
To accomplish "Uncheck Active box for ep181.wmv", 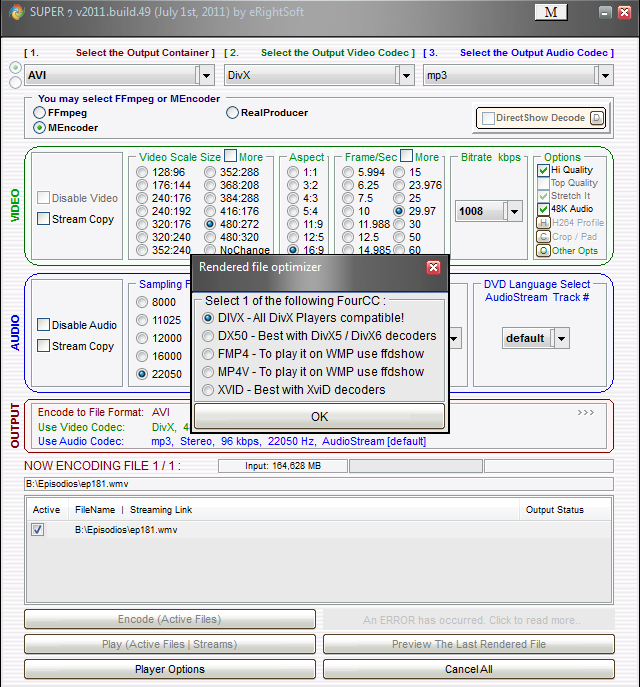I will pyautogui.click(x=38, y=530).
